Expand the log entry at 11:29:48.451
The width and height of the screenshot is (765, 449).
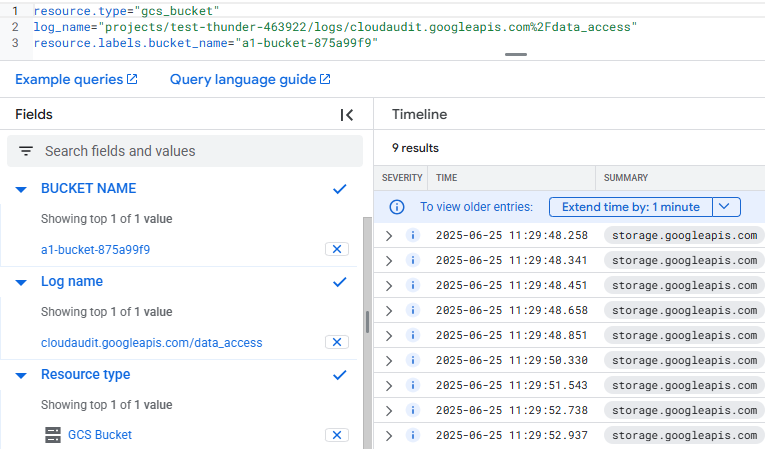tap(389, 286)
